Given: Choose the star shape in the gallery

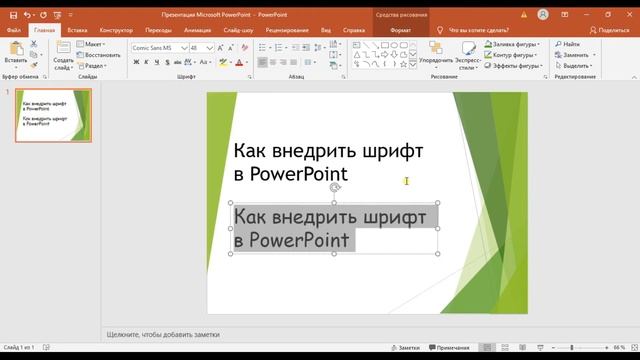Looking at the screenshot, I should click(403, 64).
